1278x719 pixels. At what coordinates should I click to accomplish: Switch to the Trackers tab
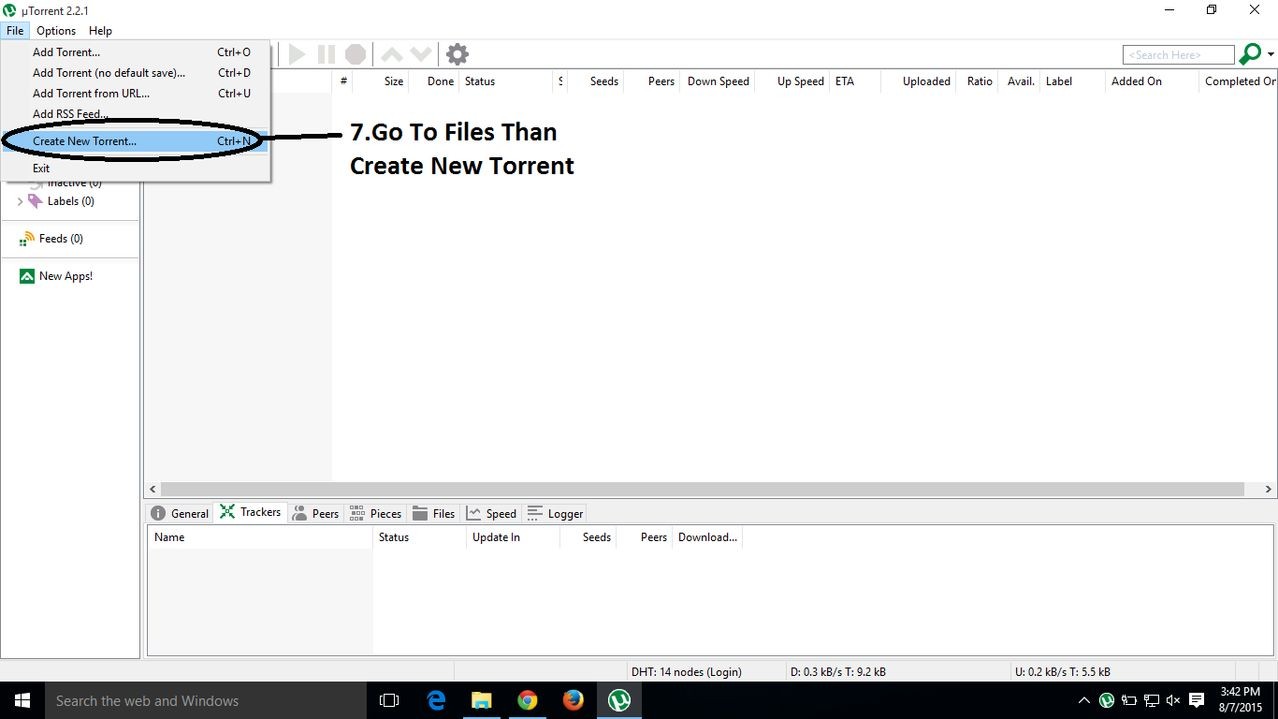250,512
